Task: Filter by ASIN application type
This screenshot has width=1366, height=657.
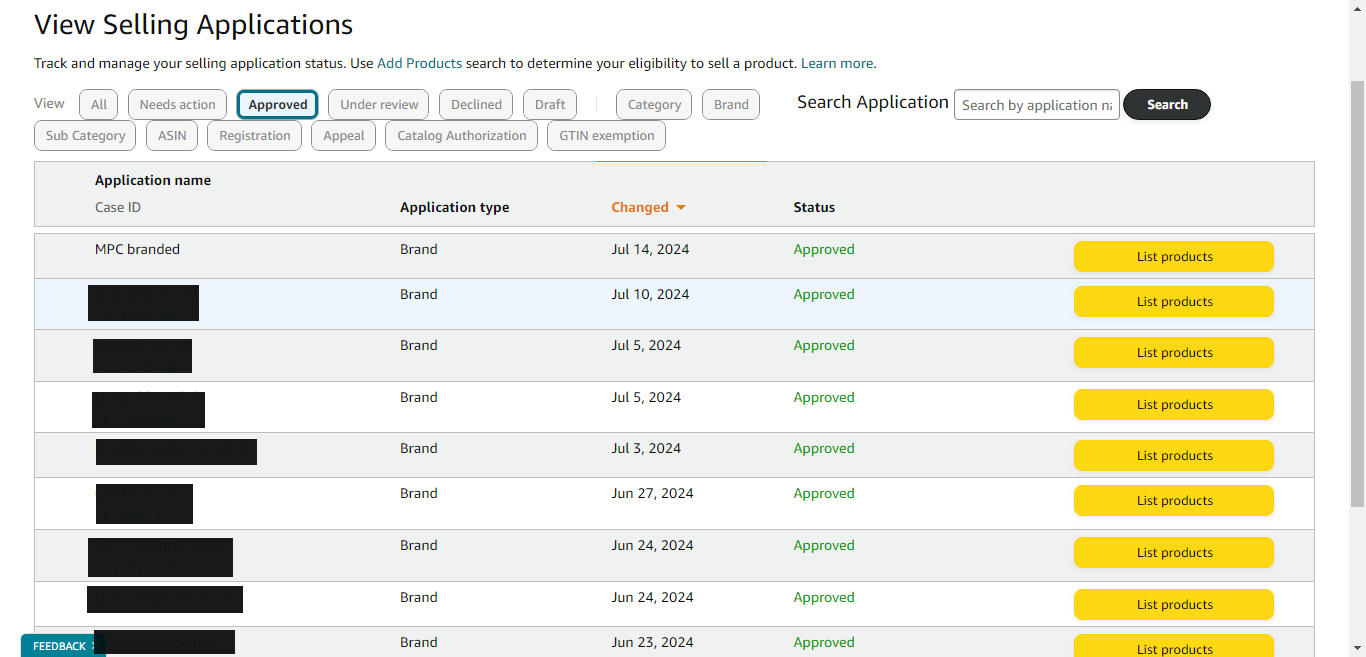Action: pyautogui.click(x=172, y=135)
